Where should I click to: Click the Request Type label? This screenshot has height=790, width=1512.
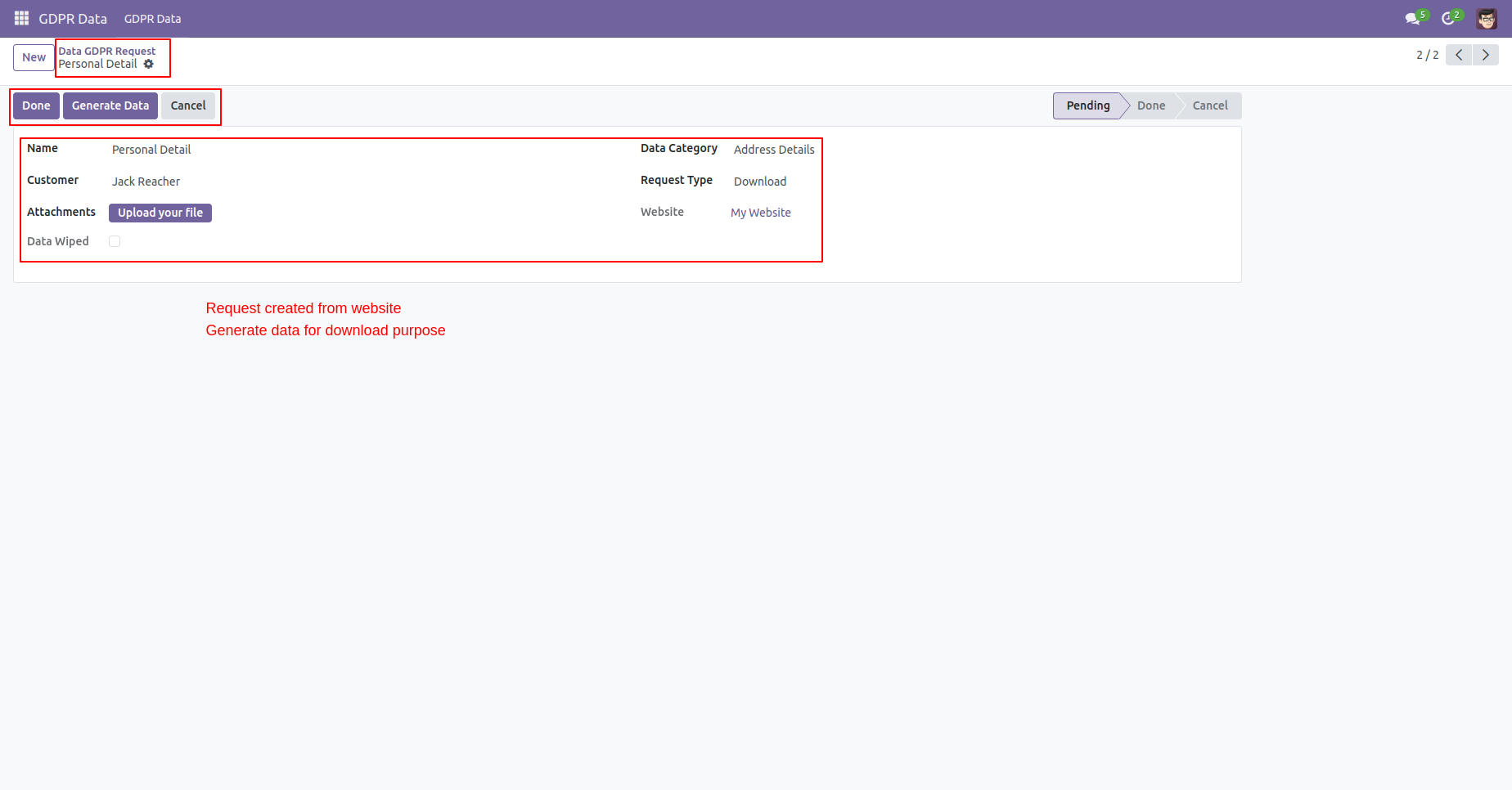pyautogui.click(x=677, y=180)
